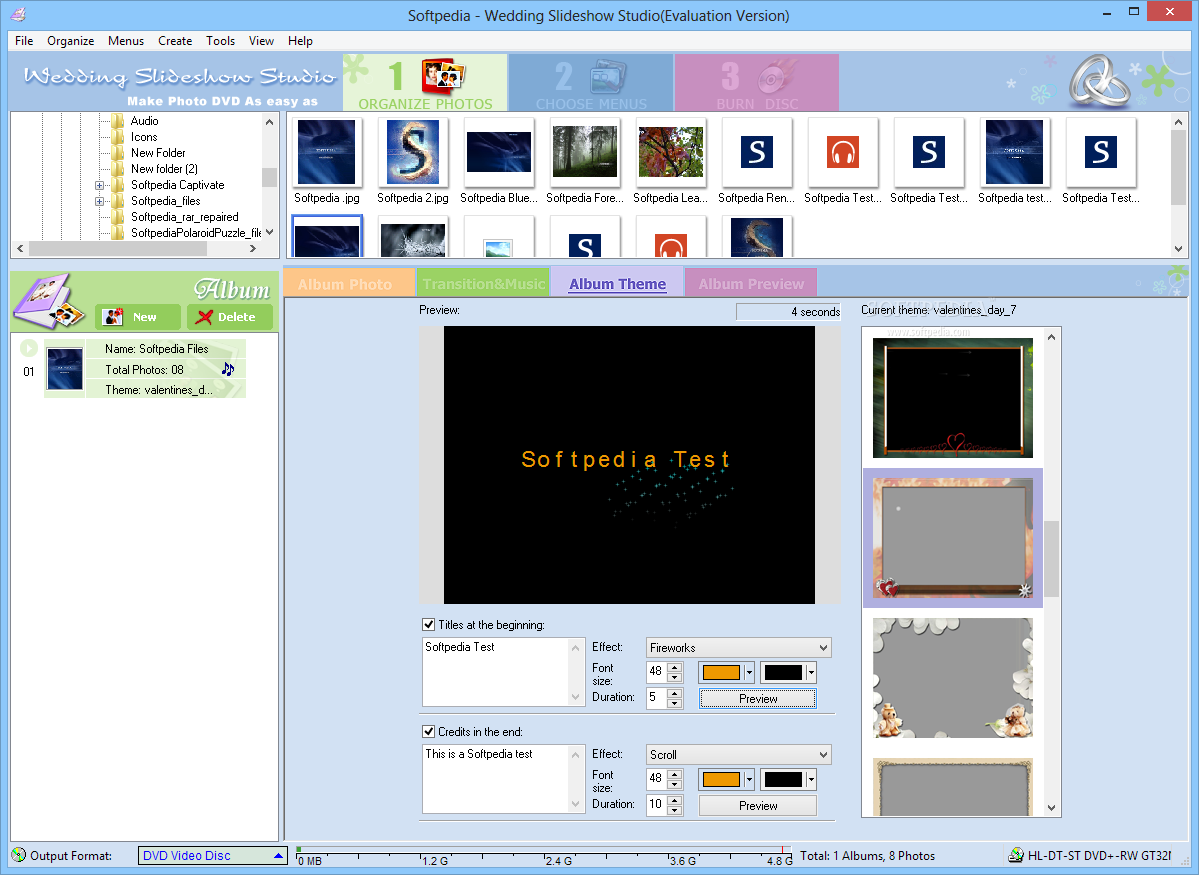The image size is (1199, 875).
Task: Switch to the Album Preview tab
Action: tap(751, 282)
